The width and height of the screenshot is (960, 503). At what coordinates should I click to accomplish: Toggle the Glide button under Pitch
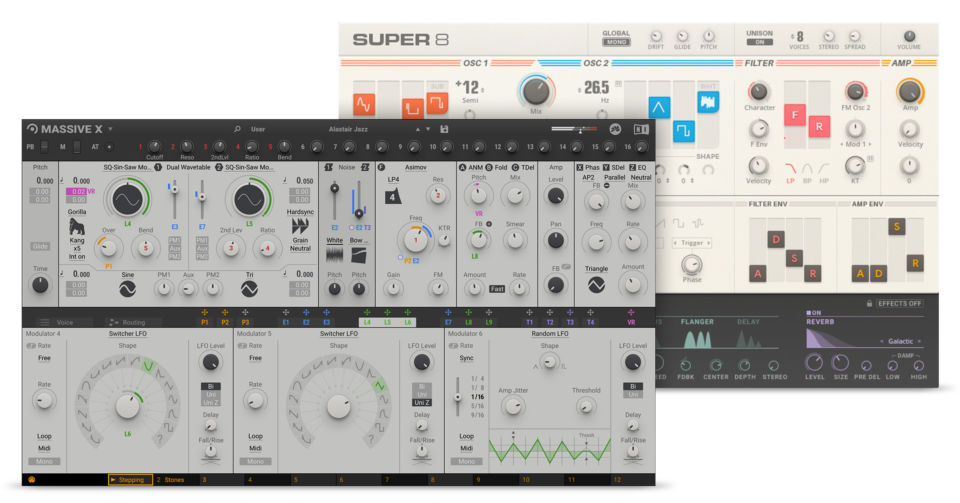[x=40, y=246]
